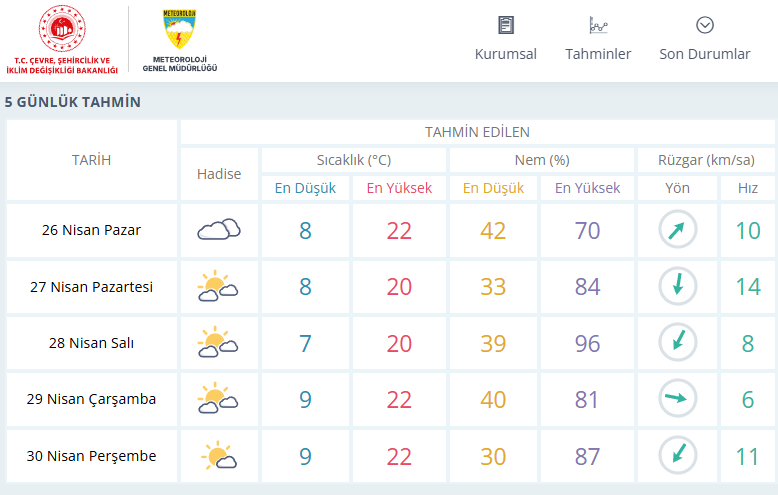Open the Kurumsal menu
778x495 pixels.
[506, 54]
